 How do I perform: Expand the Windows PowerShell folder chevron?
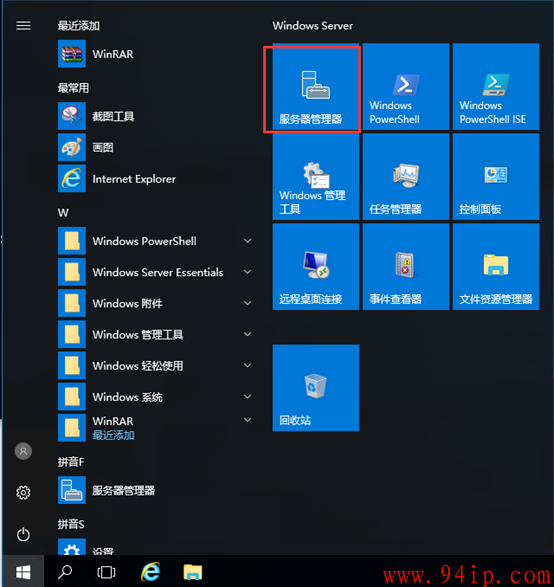[x=247, y=241]
